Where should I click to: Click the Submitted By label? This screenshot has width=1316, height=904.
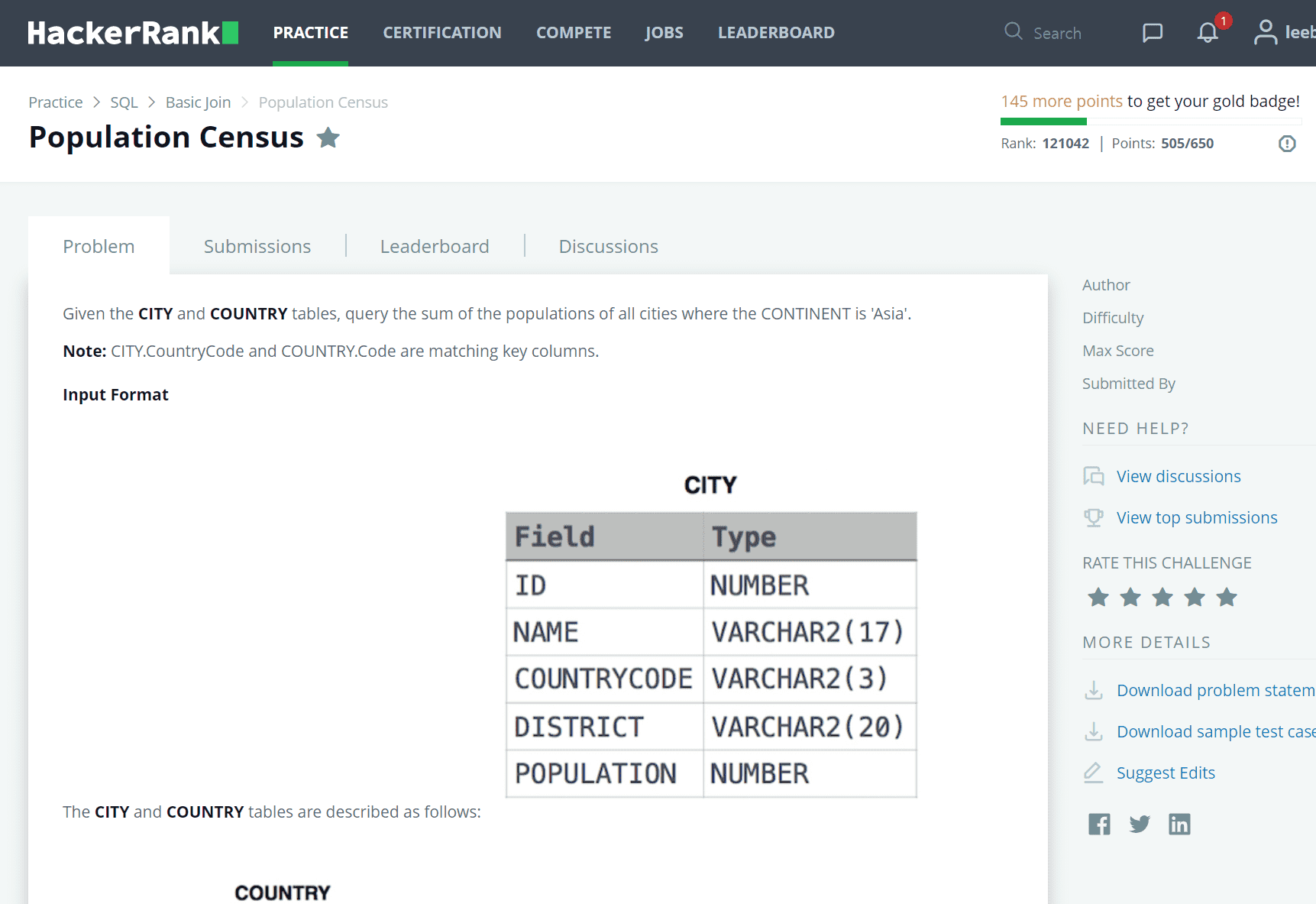(x=1129, y=384)
